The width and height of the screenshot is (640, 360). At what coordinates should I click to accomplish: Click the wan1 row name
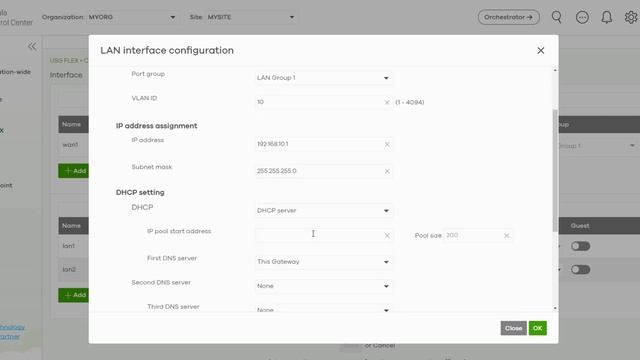point(70,144)
